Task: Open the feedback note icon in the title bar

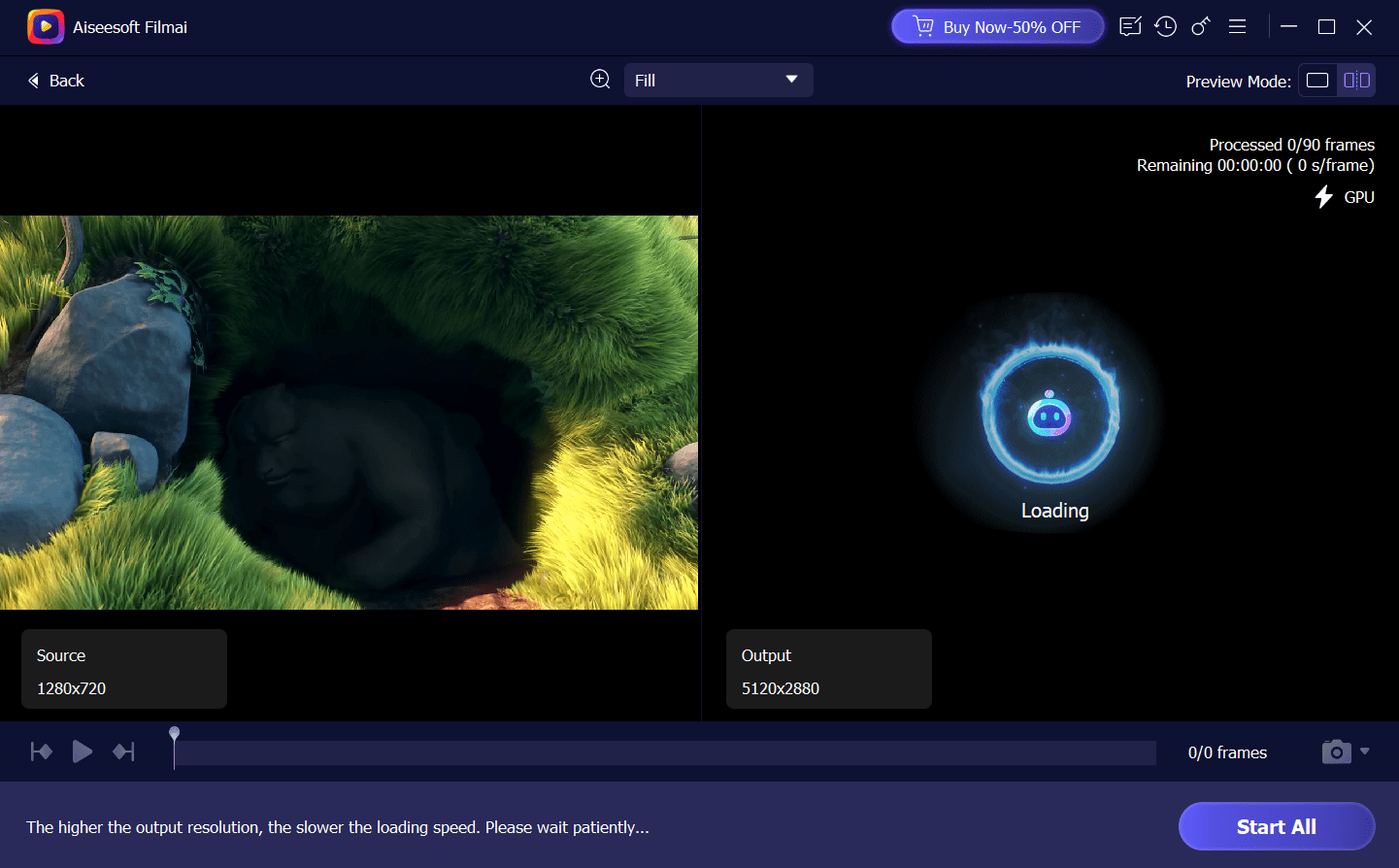Action: [x=1130, y=27]
